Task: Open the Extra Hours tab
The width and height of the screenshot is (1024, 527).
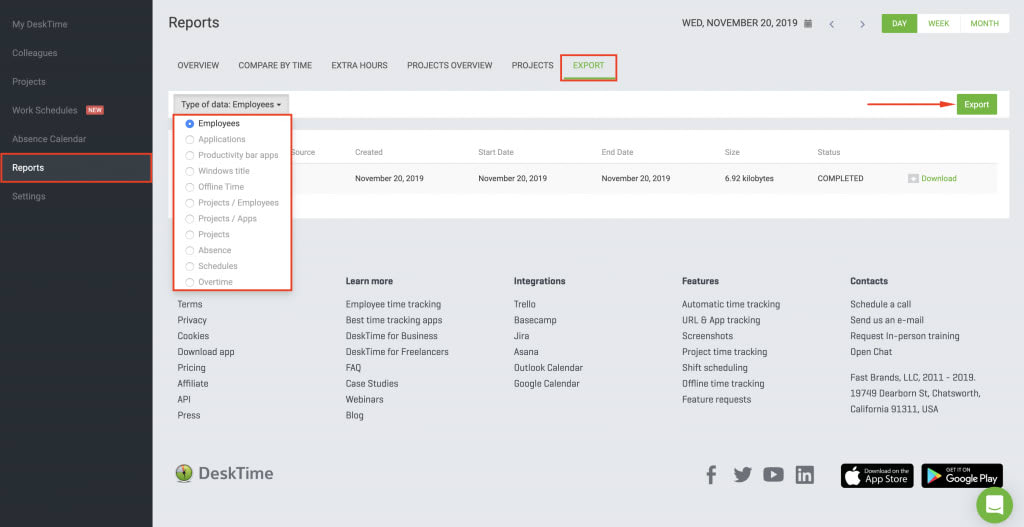Action: [359, 65]
